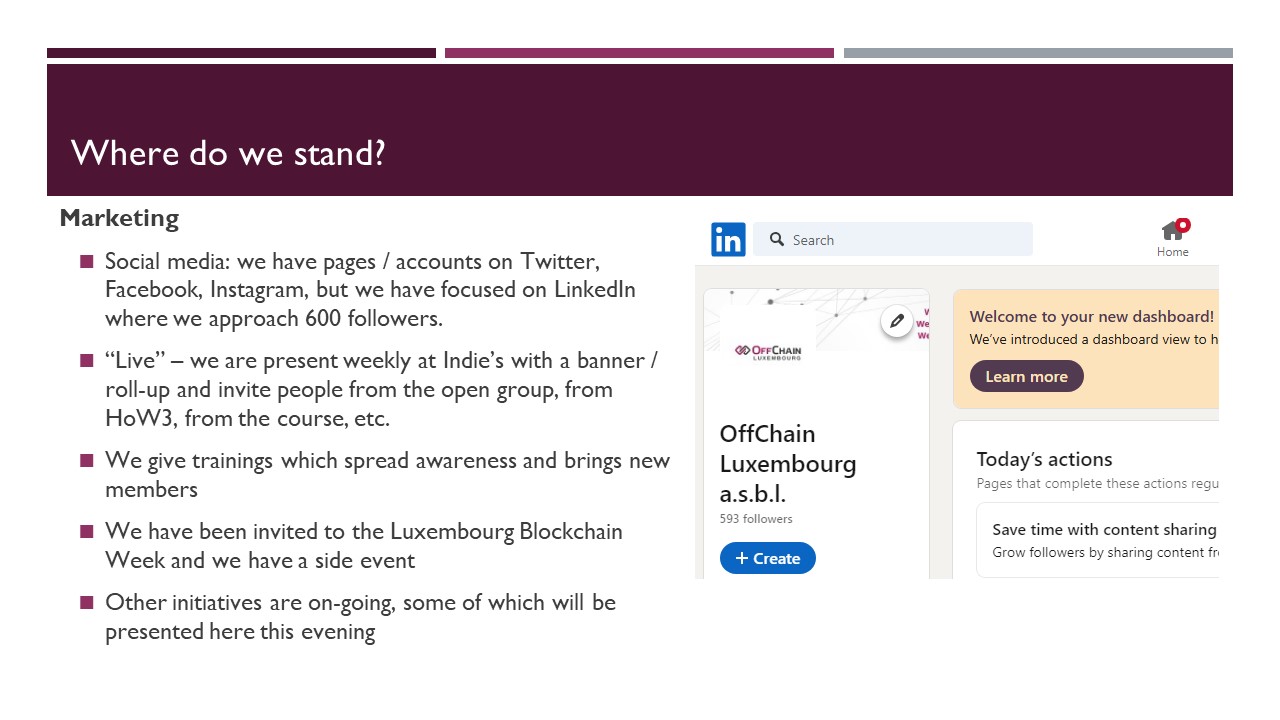Viewport: 1280px width, 720px height.
Task: Click the Social media bullet paragraph
Action: (370, 290)
